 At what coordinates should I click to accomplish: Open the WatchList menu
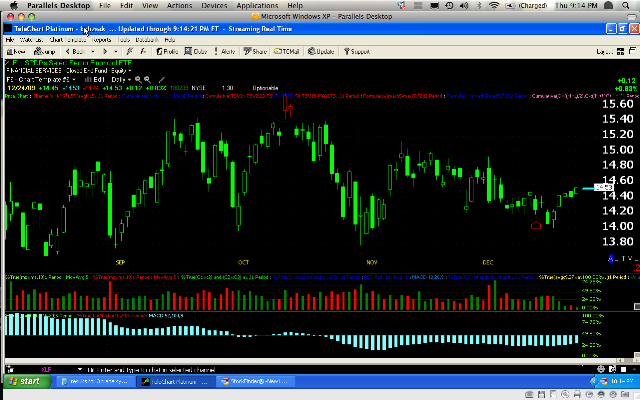click(x=31, y=40)
